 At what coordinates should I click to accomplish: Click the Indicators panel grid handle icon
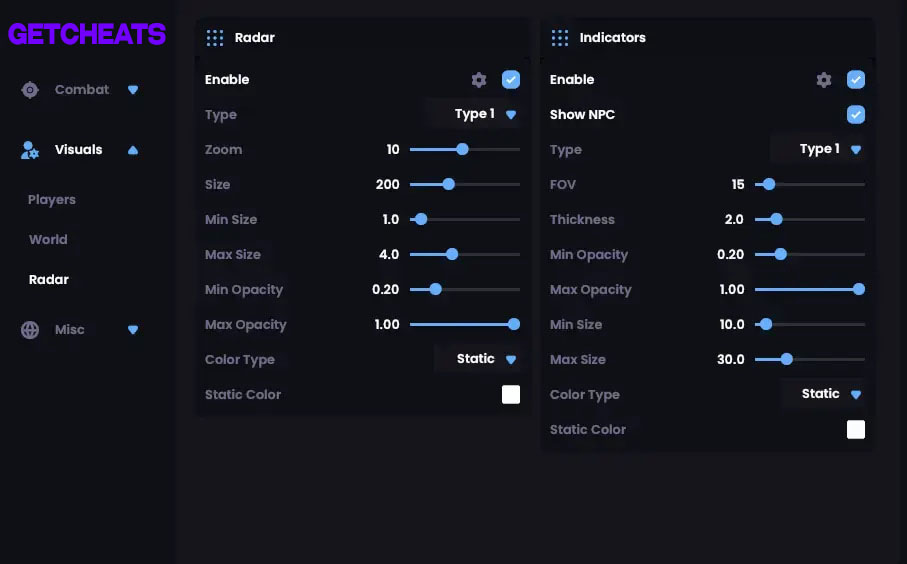pos(560,38)
